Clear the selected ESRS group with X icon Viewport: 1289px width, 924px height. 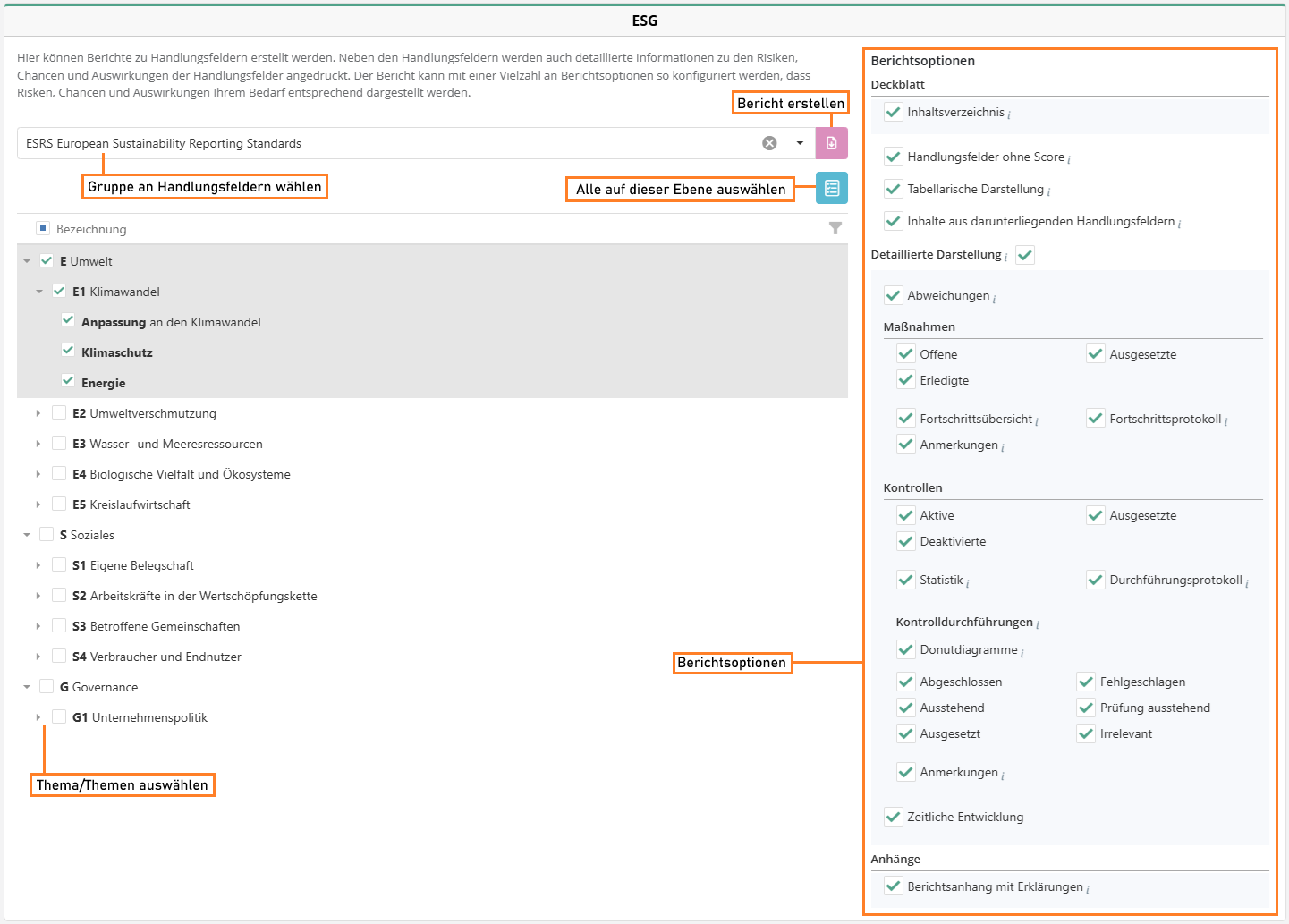[769, 143]
